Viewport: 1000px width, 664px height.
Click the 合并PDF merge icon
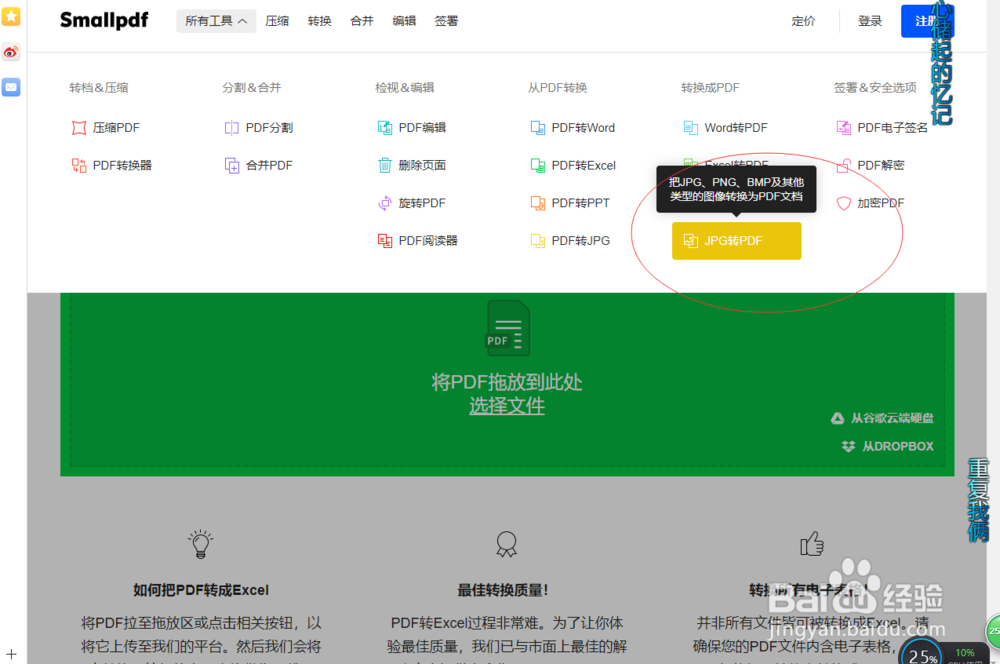pyautogui.click(x=232, y=165)
